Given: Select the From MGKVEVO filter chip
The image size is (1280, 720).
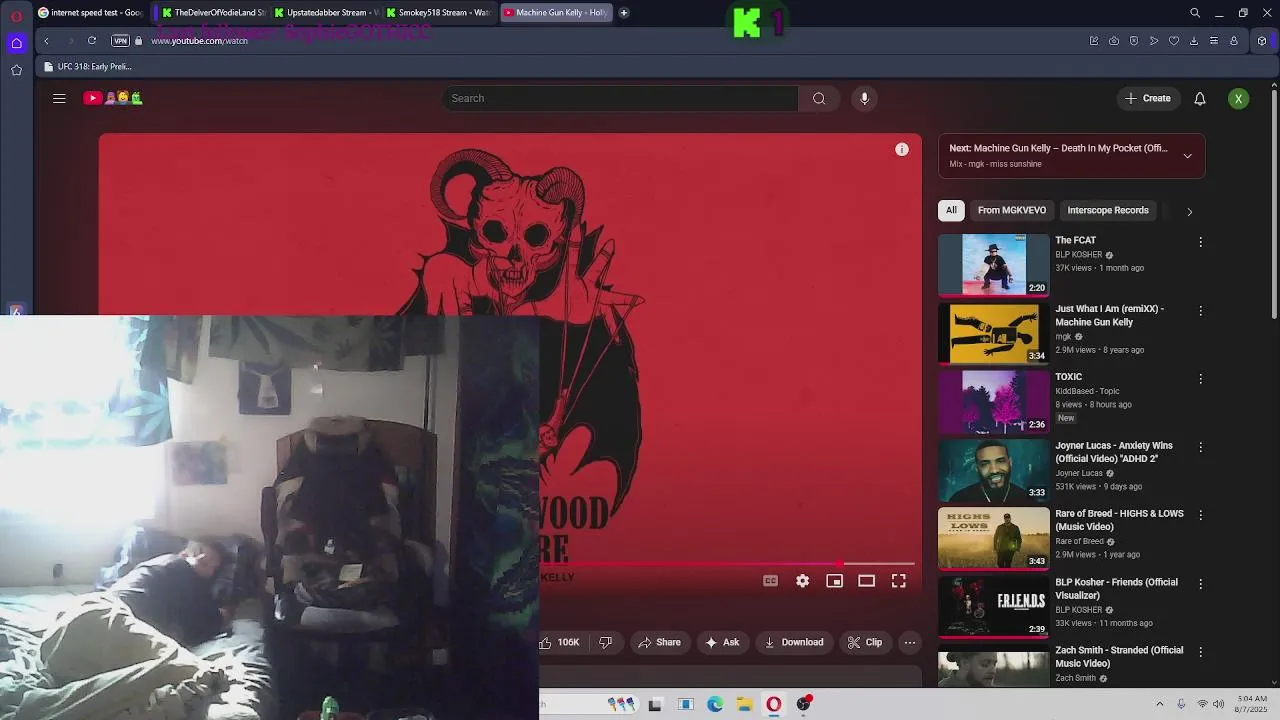Looking at the screenshot, I should [1012, 210].
